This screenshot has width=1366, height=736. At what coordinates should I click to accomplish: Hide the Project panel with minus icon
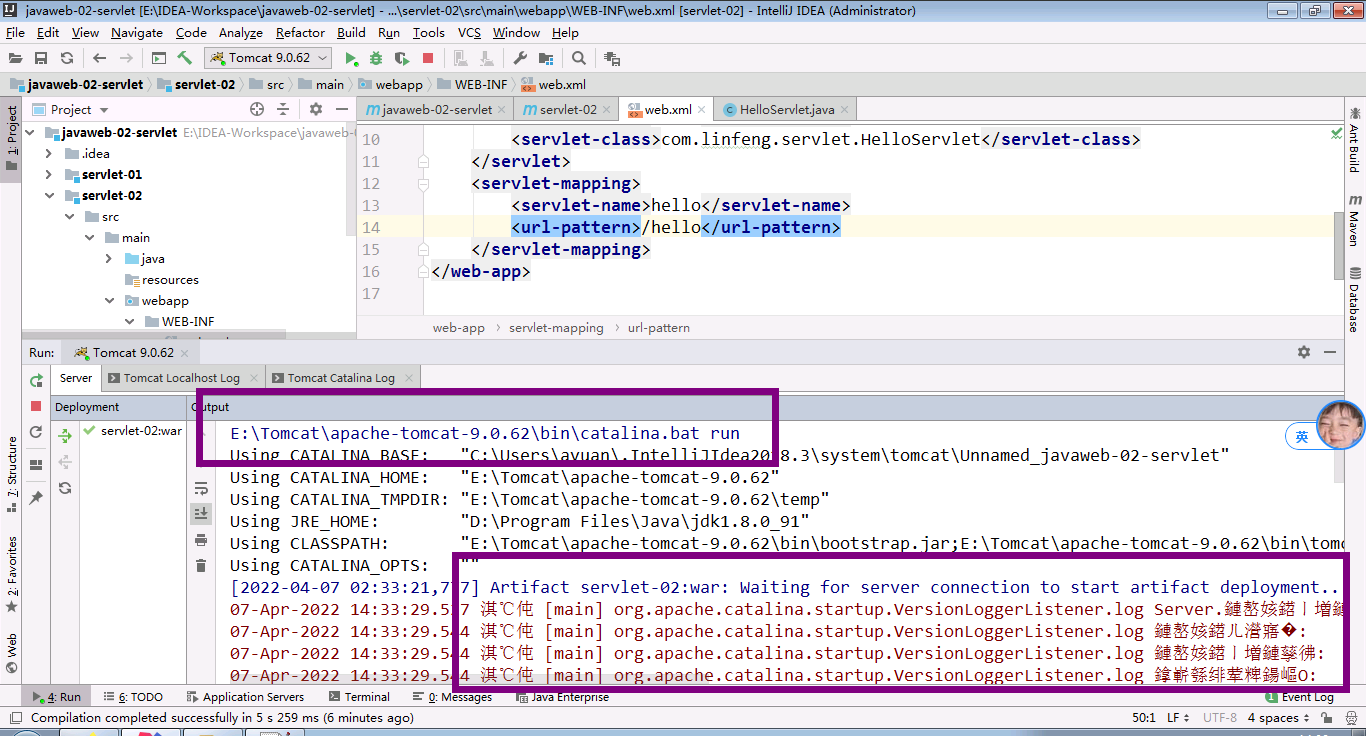coord(341,109)
